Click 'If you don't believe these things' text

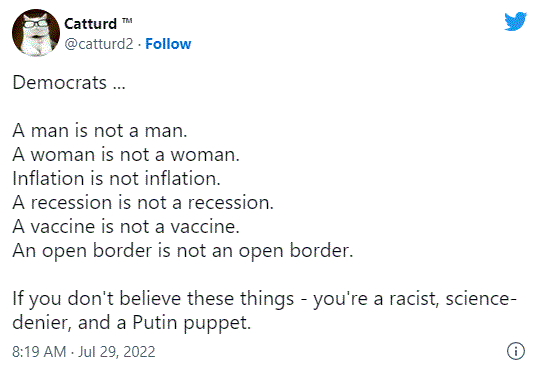(x=153, y=299)
